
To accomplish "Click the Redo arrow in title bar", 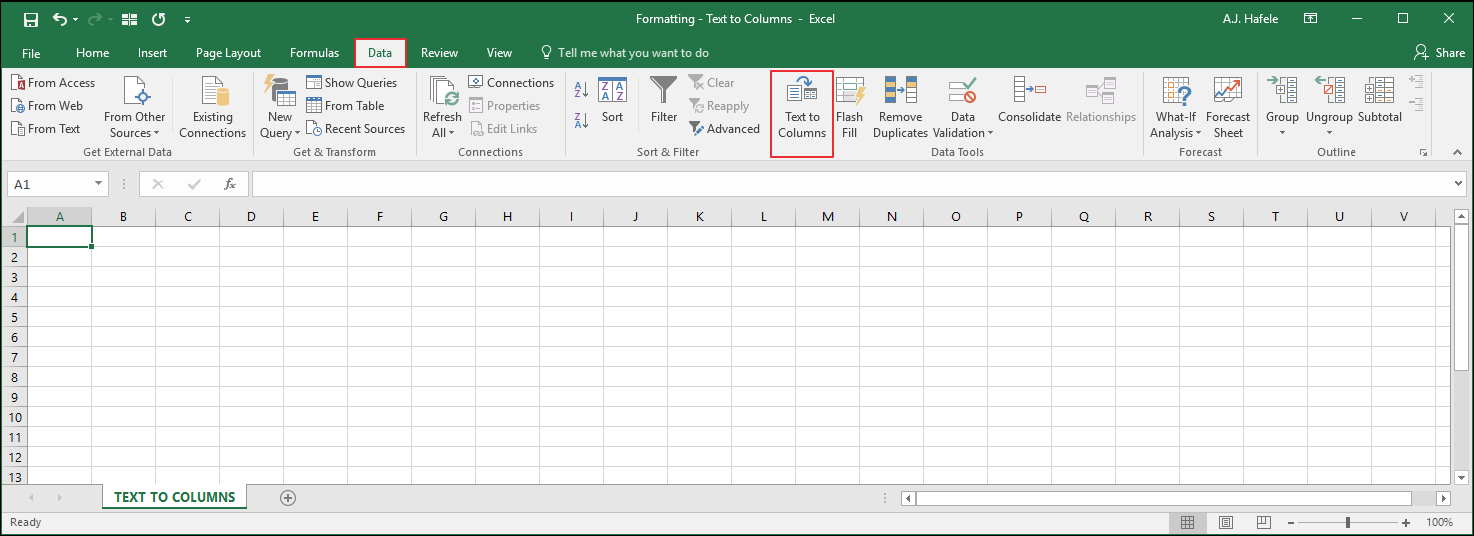I will coord(96,19).
